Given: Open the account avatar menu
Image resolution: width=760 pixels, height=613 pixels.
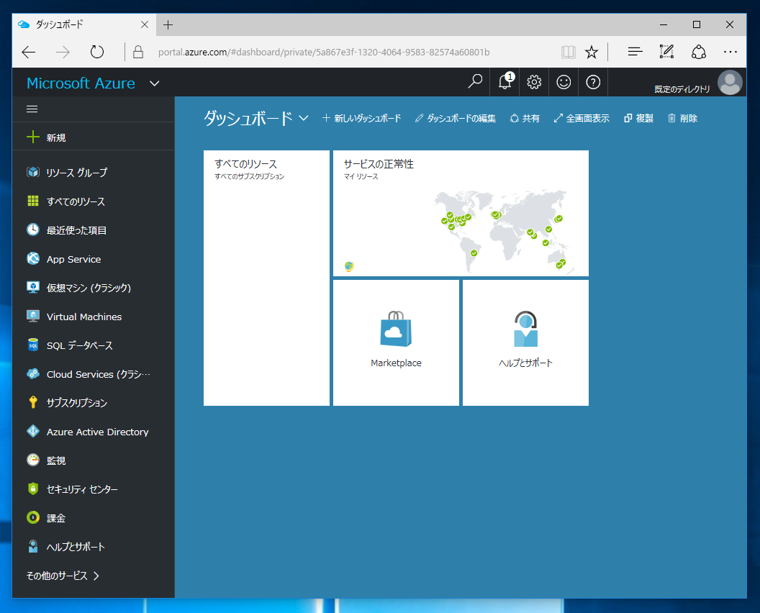Looking at the screenshot, I should pos(730,82).
